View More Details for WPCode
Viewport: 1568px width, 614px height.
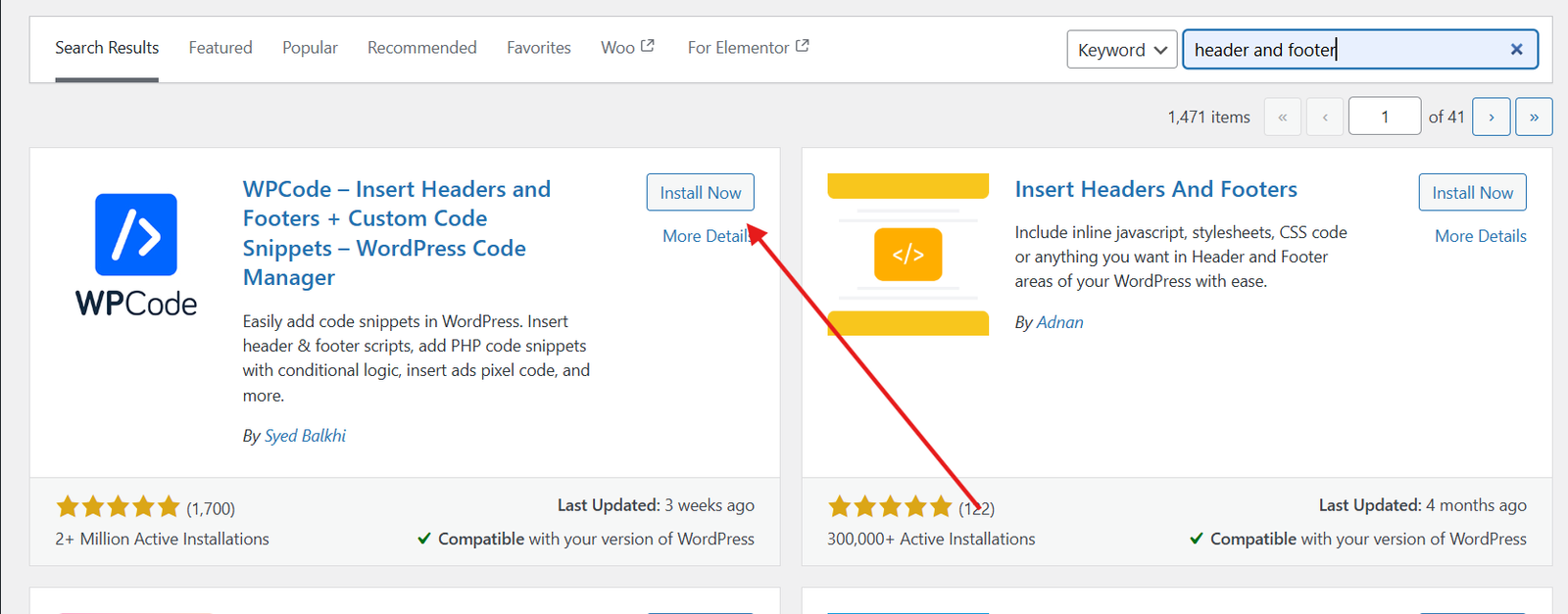click(x=708, y=236)
